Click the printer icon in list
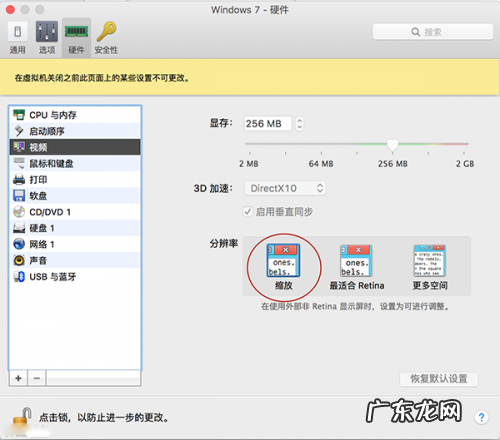 (19, 179)
